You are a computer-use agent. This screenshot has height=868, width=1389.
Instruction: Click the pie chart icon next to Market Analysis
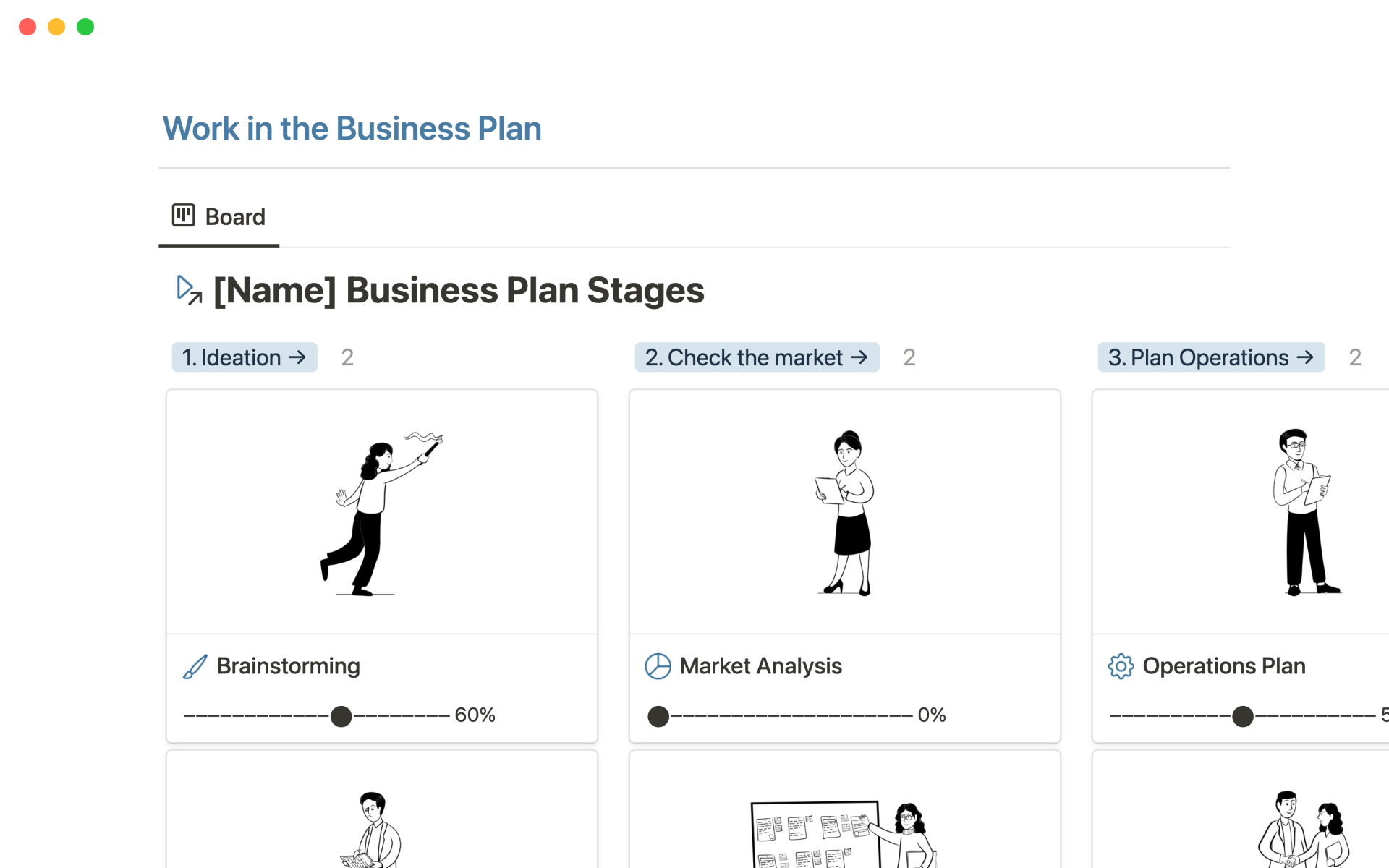[658, 666]
